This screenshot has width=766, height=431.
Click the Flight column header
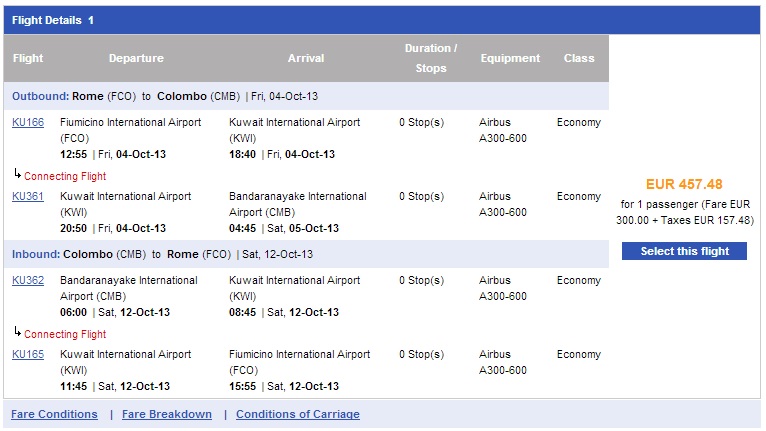(x=28, y=58)
